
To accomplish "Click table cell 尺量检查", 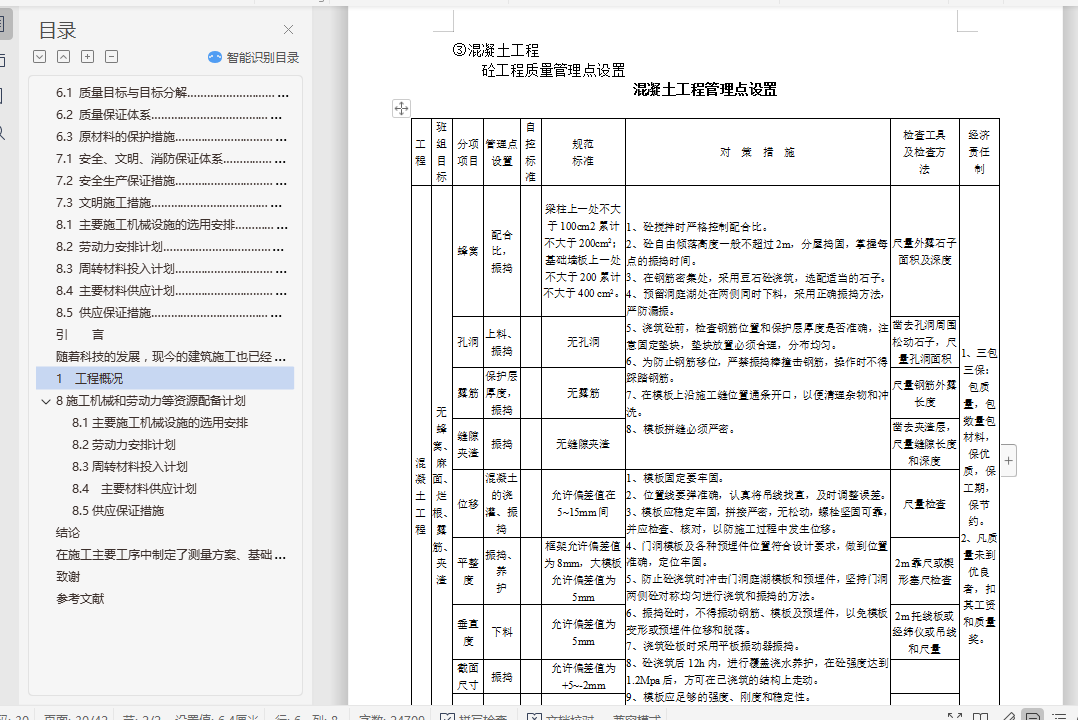I will [x=925, y=503].
